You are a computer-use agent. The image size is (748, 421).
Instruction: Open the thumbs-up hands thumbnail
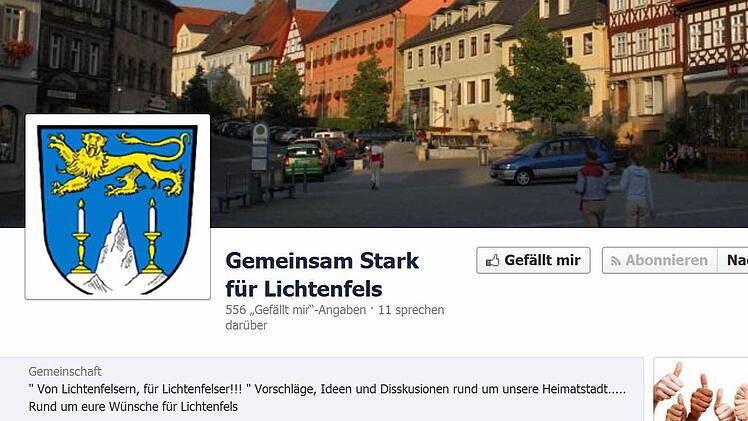tap(701, 389)
